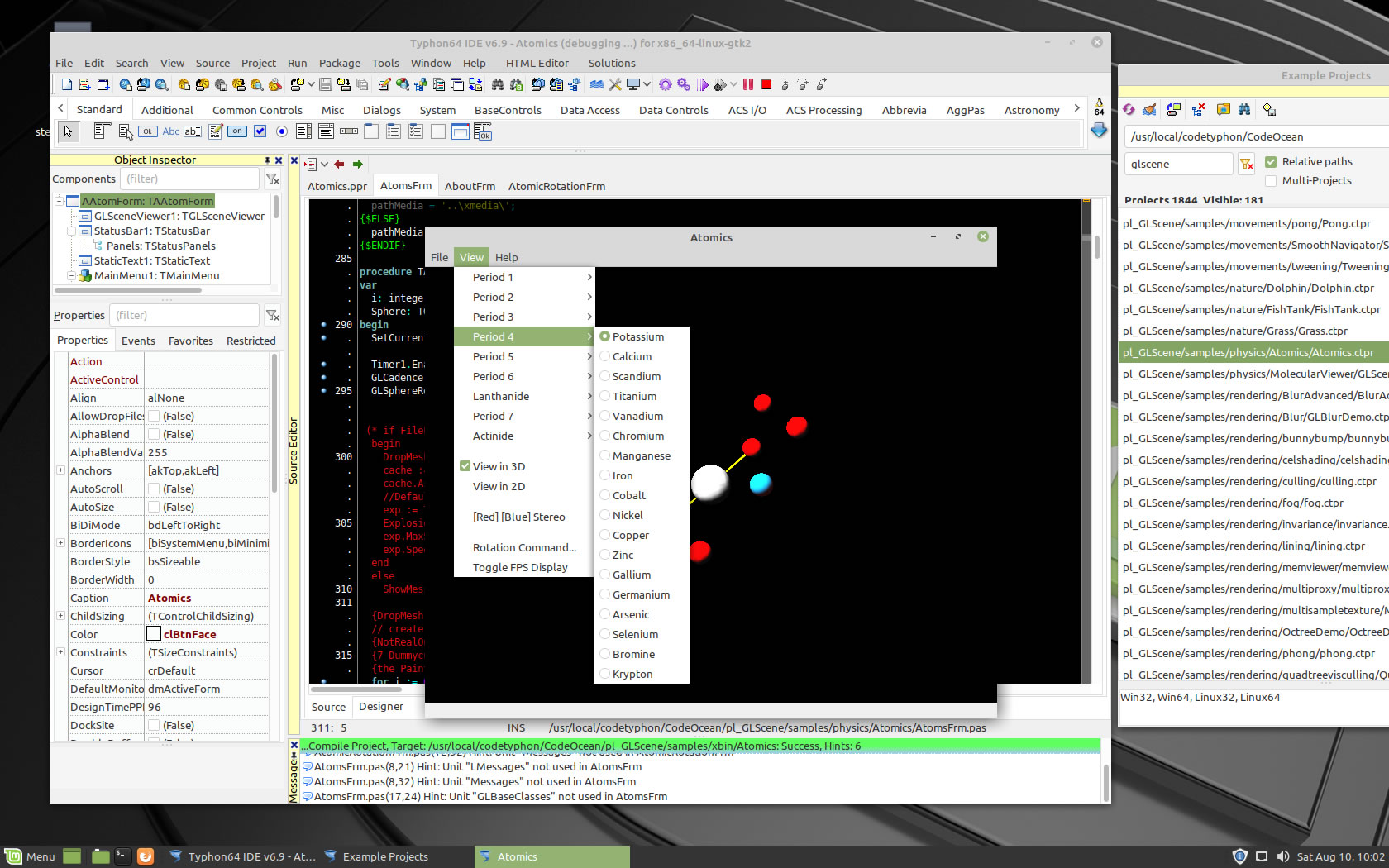The height and width of the screenshot is (868, 1389).
Task: Select the TActionList component icon
Action: point(483,131)
